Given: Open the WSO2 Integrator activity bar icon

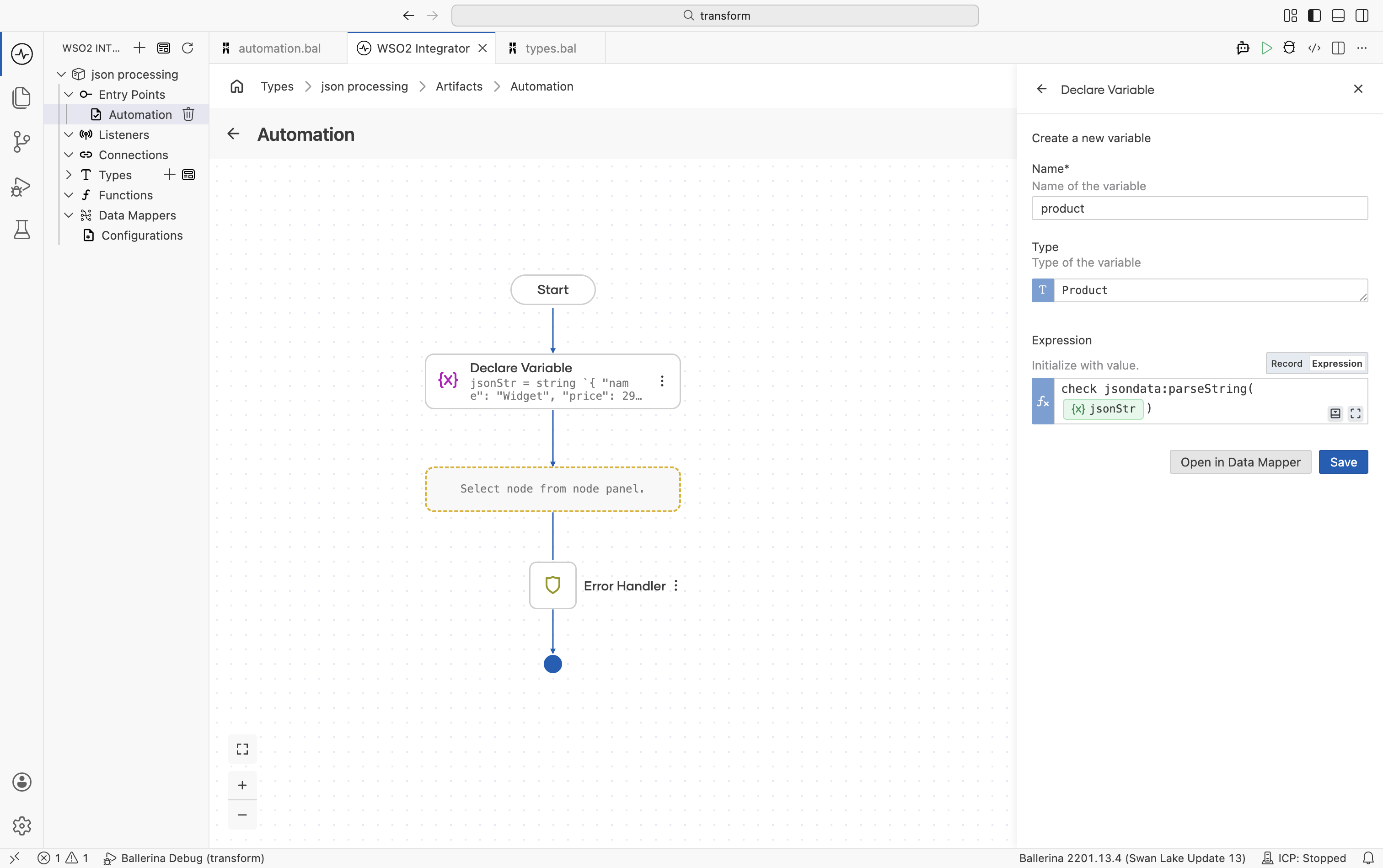Looking at the screenshot, I should tap(22, 54).
